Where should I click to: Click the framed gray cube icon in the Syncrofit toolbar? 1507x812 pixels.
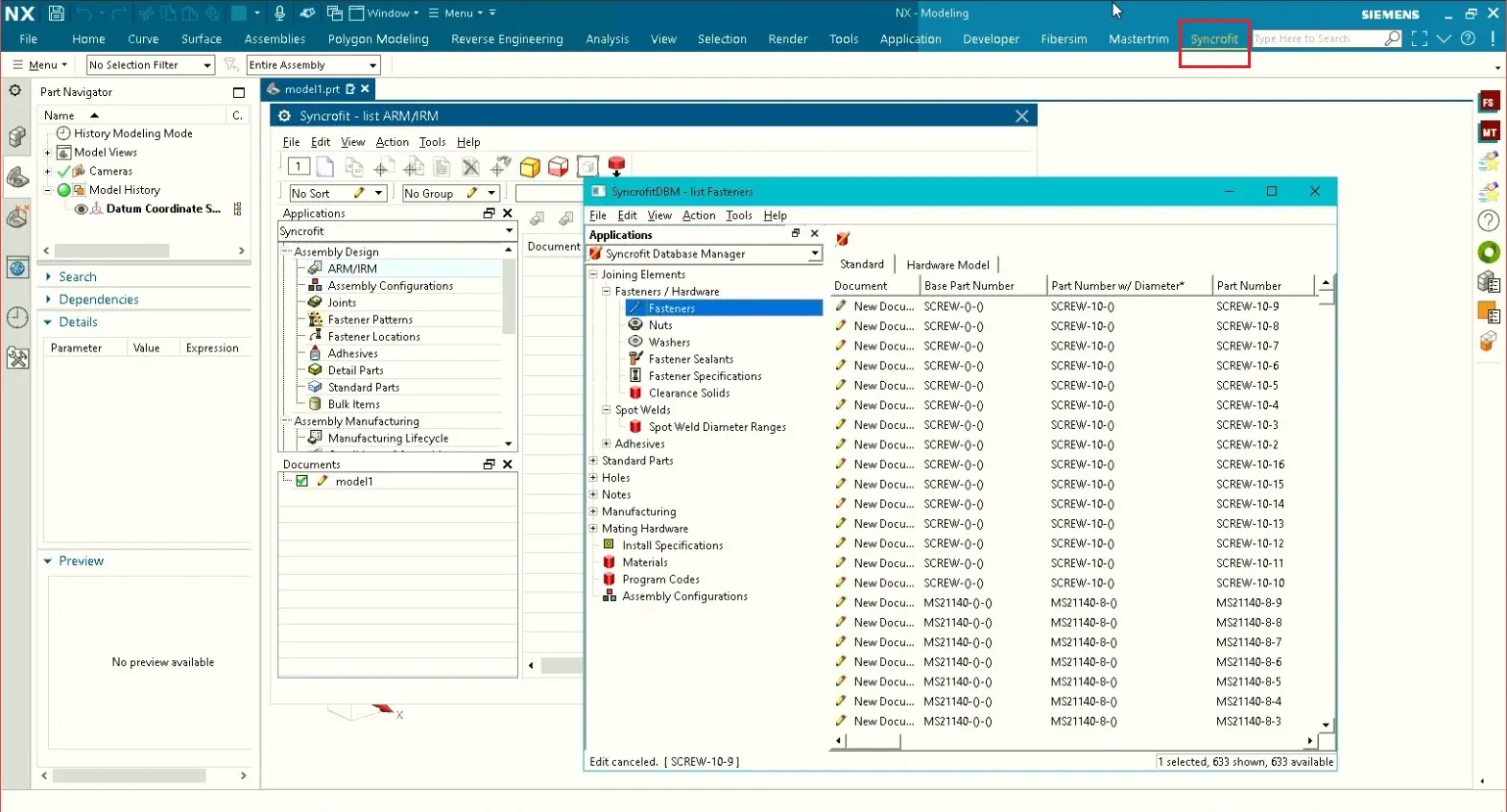pos(588,167)
